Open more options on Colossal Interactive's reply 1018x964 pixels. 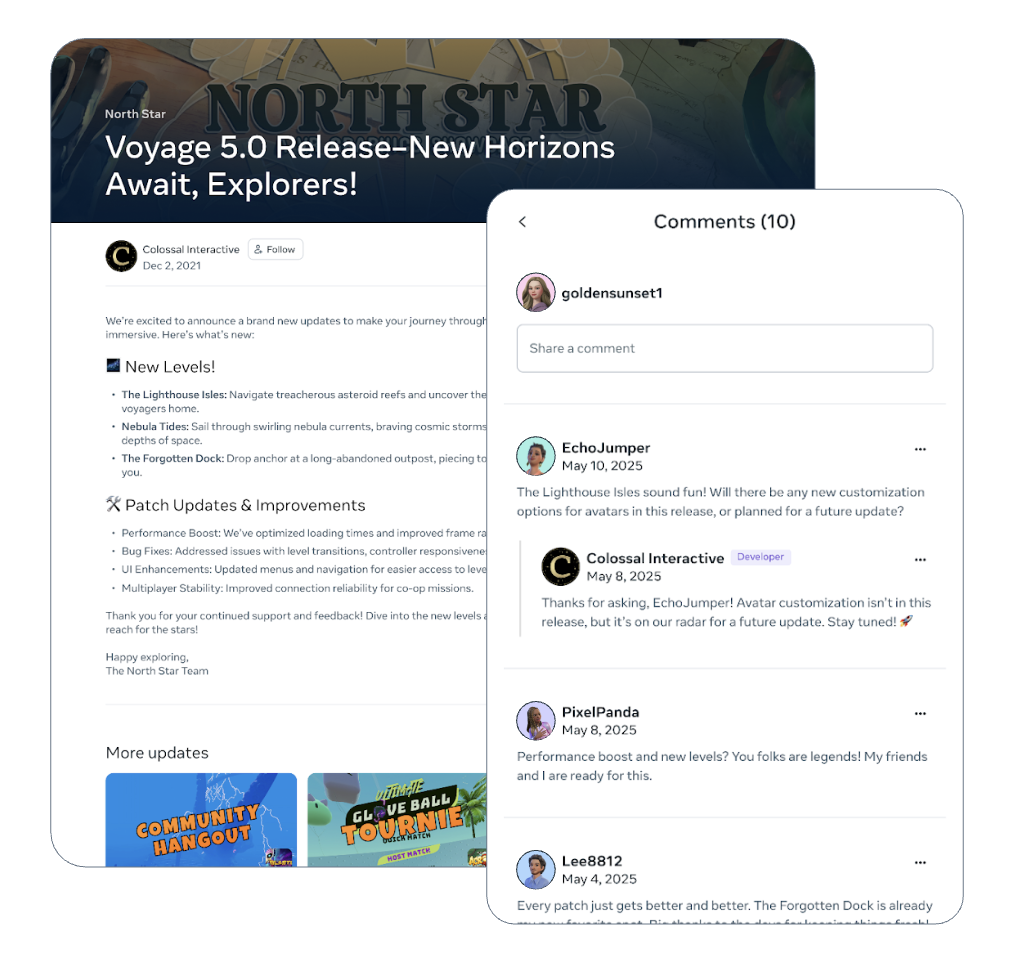coord(920,560)
